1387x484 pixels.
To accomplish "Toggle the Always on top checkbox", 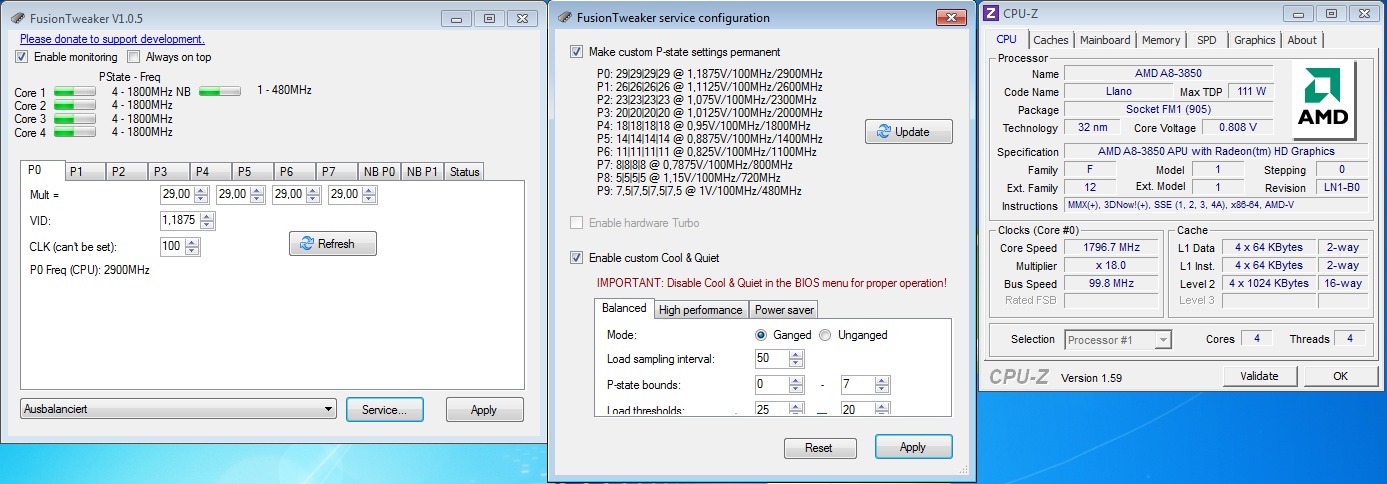I will 133,57.
